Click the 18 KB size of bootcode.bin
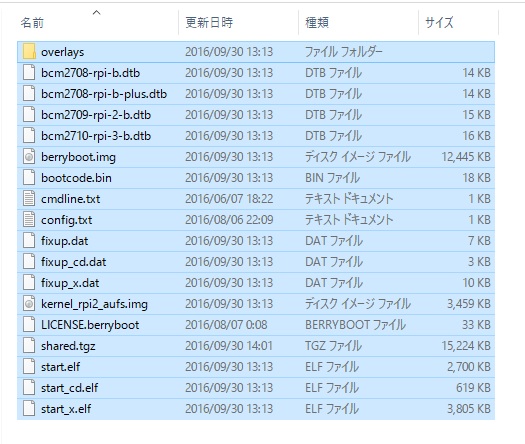 [x=476, y=178]
